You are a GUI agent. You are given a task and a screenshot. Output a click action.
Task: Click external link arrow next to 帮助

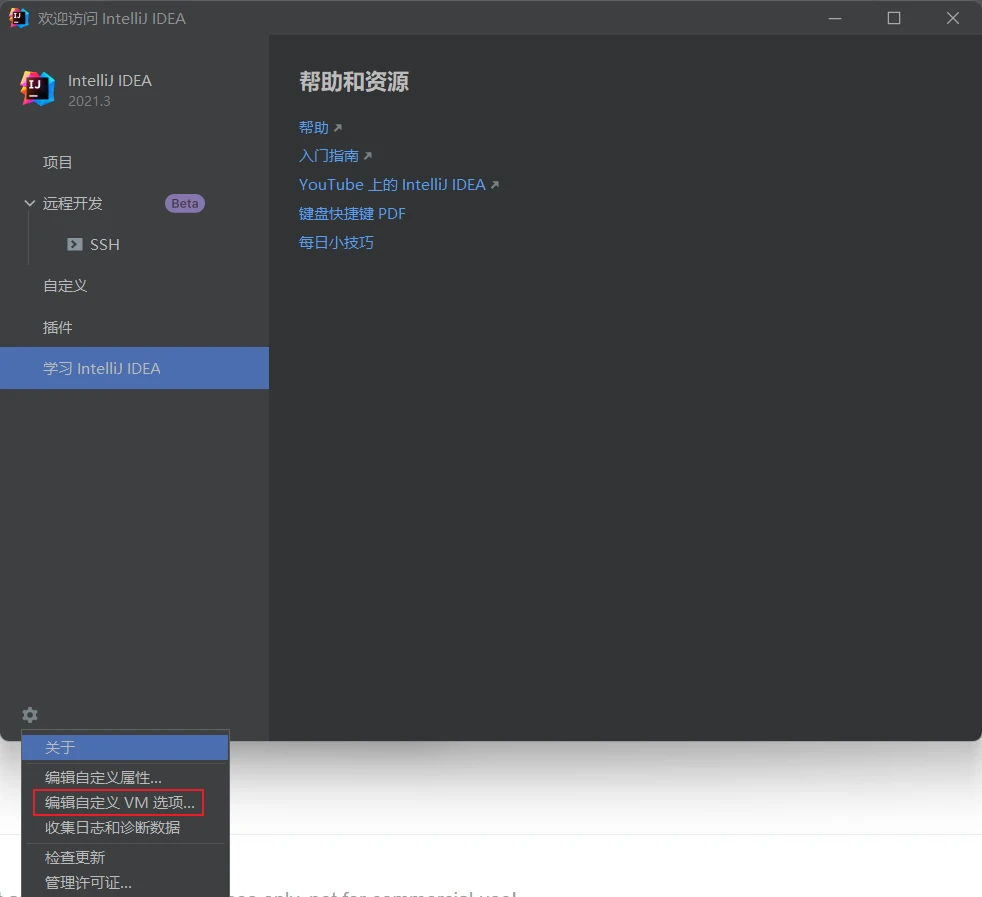[x=338, y=128]
